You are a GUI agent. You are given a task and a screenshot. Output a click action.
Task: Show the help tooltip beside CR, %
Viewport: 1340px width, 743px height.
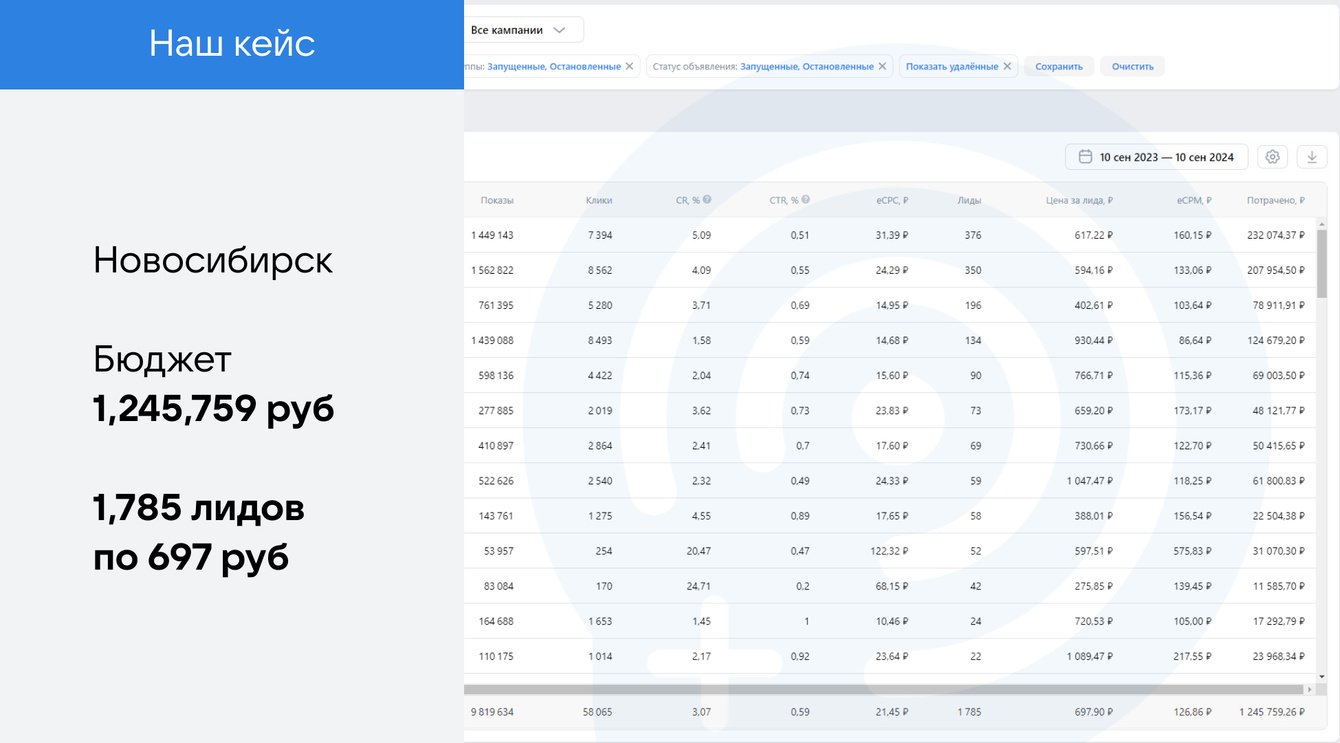[707, 200]
